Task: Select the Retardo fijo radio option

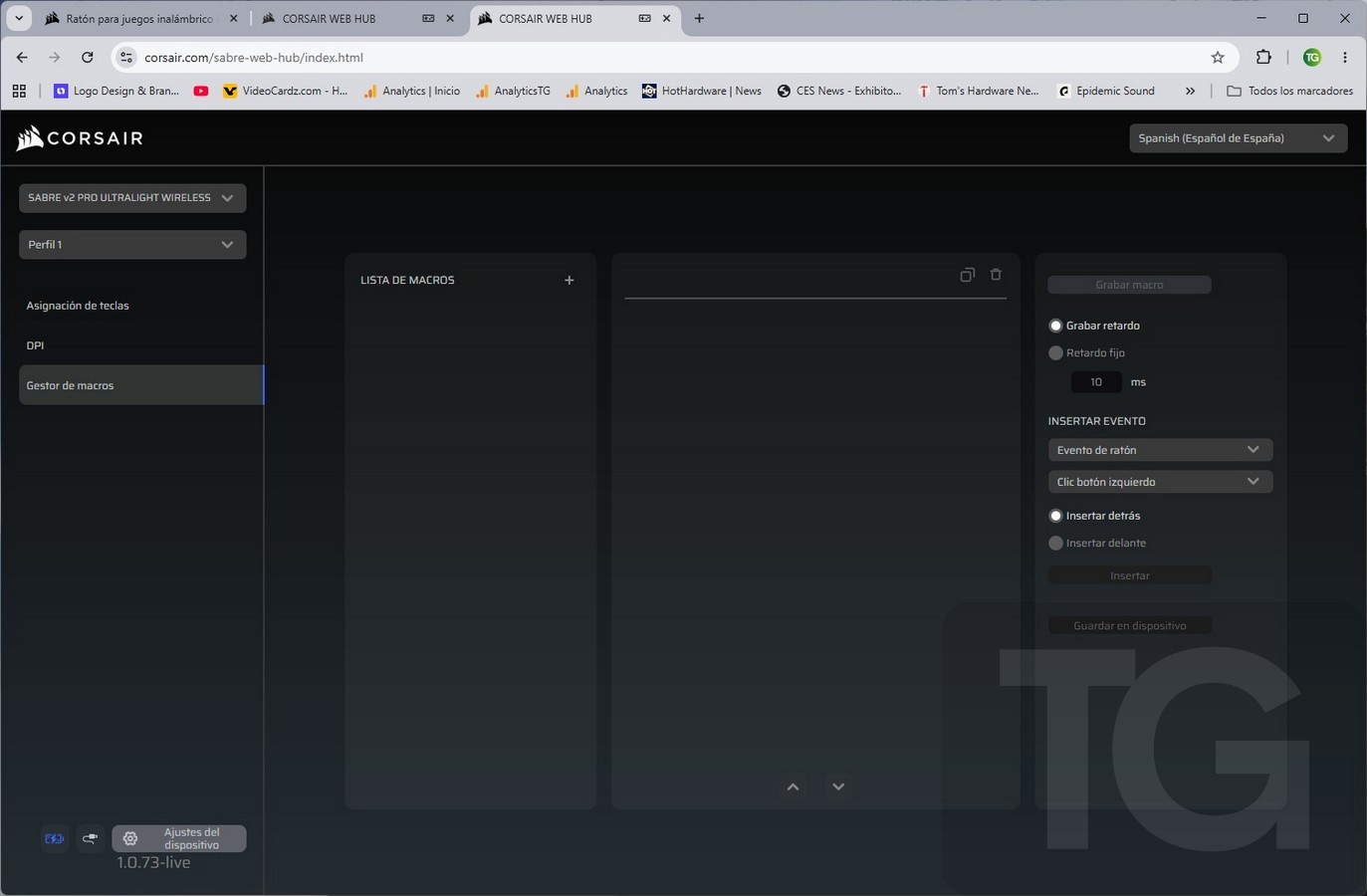Action: point(1055,353)
